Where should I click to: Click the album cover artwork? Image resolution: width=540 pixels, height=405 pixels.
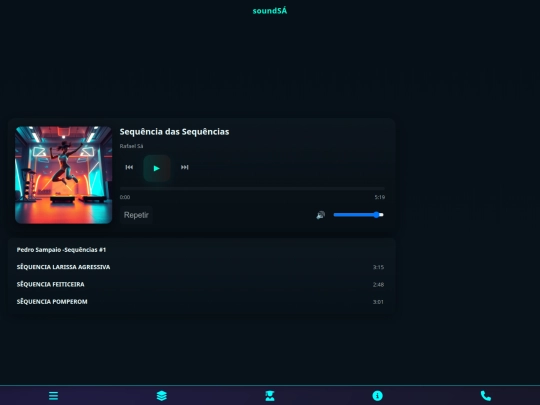pos(63,175)
